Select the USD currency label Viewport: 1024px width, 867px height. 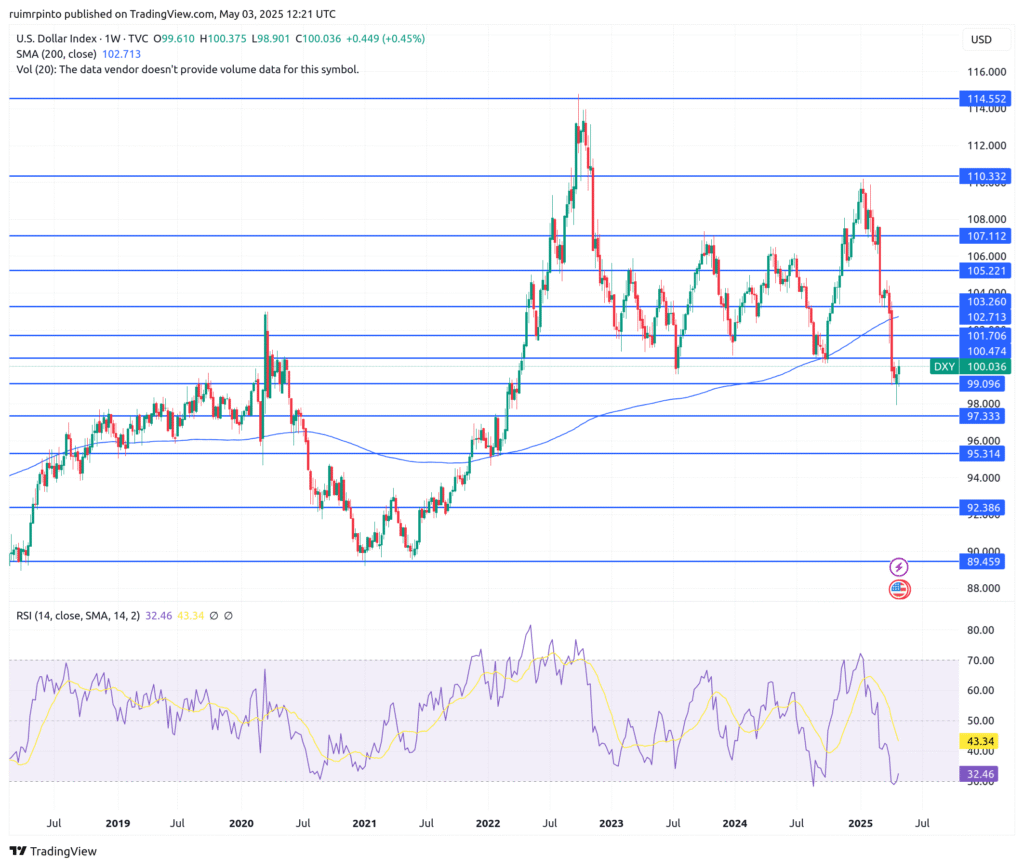coord(980,39)
